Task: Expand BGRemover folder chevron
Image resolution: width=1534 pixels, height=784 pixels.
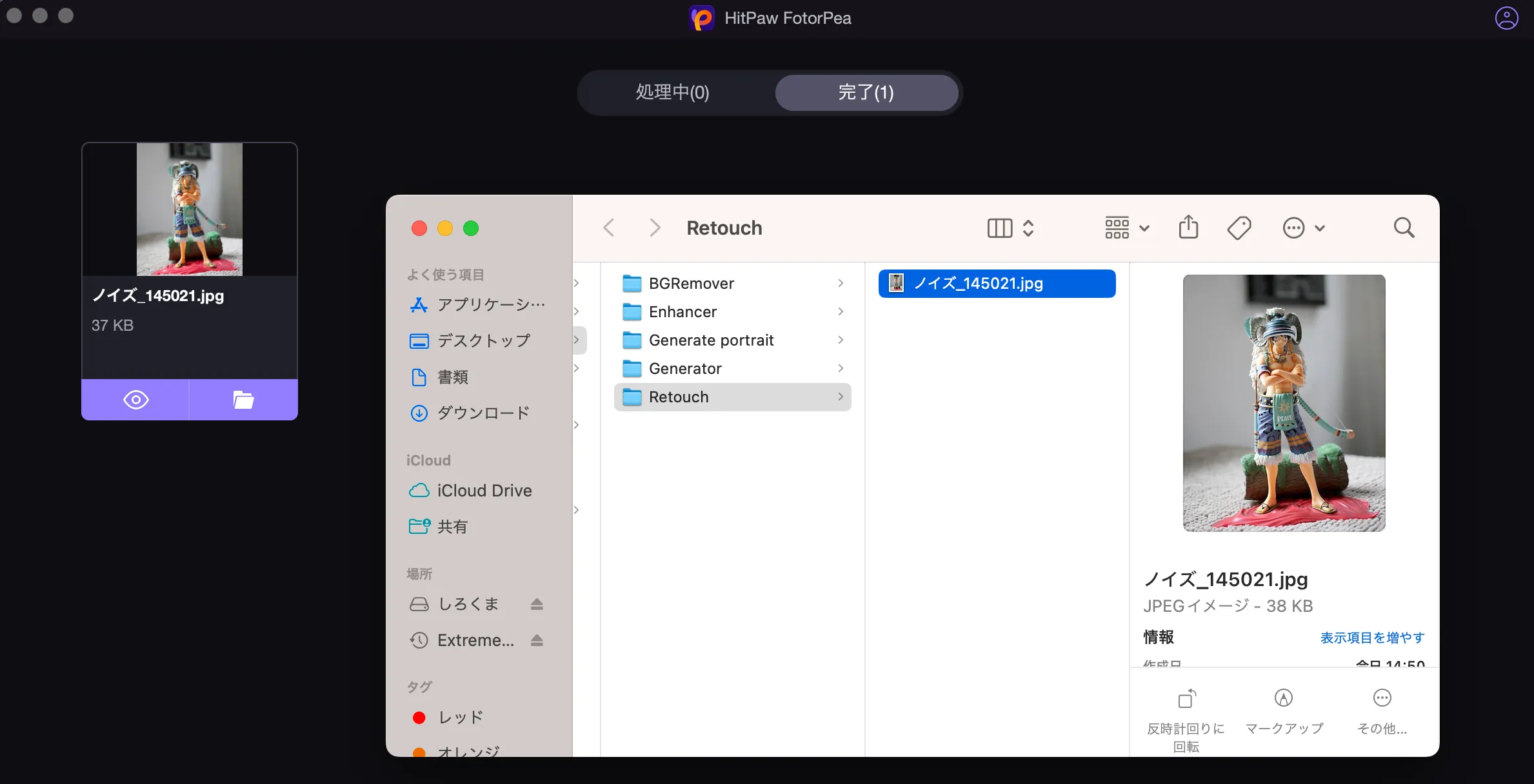Action: point(841,284)
